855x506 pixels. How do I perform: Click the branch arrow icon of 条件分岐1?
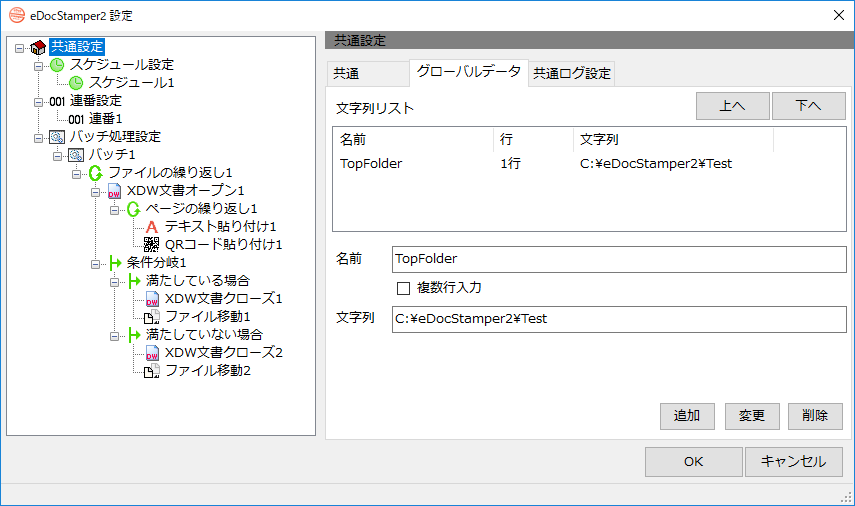pos(115,263)
